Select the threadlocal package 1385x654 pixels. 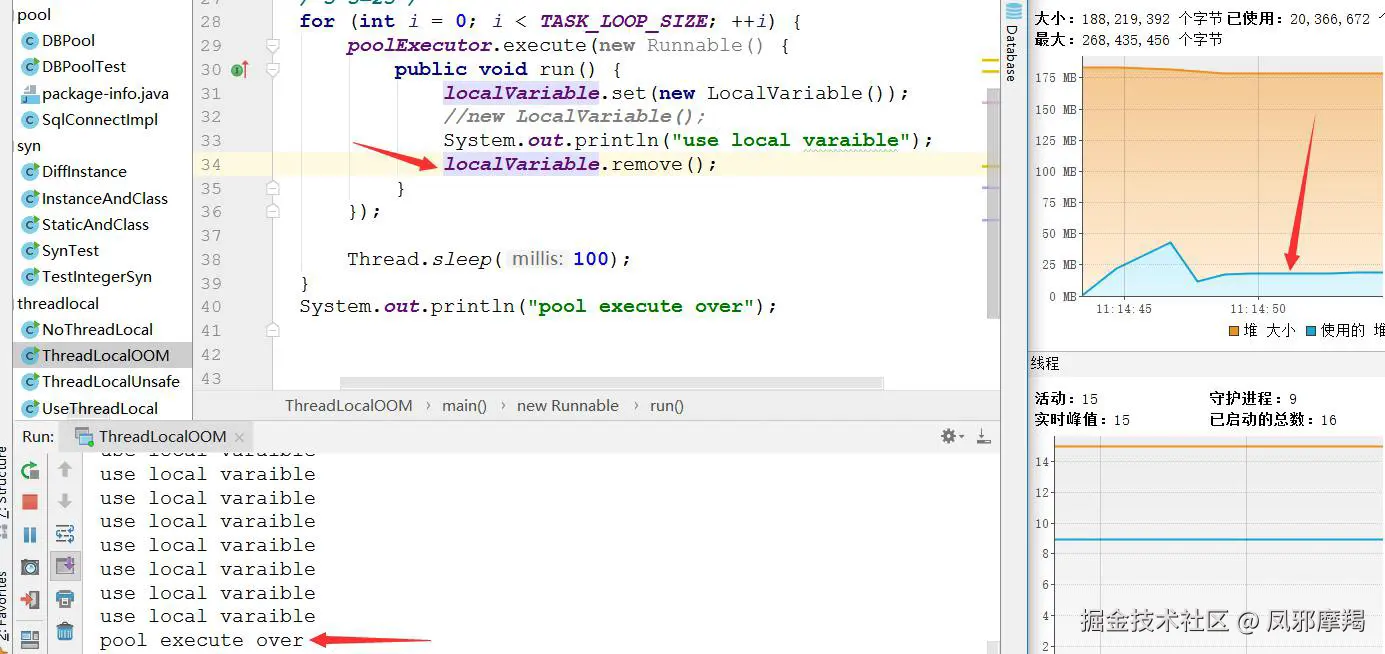(x=58, y=304)
